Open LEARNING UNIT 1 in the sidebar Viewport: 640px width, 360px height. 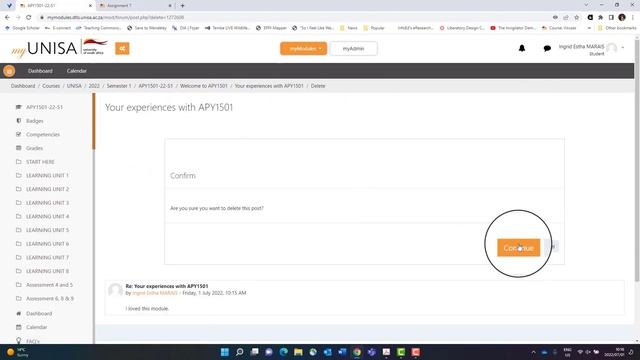tap(47, 176)
